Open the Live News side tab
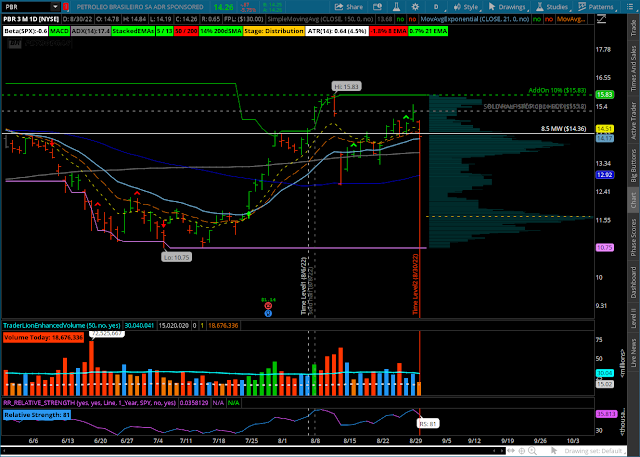The width and height of the screenshot is (640, 457). coord(633,353)
